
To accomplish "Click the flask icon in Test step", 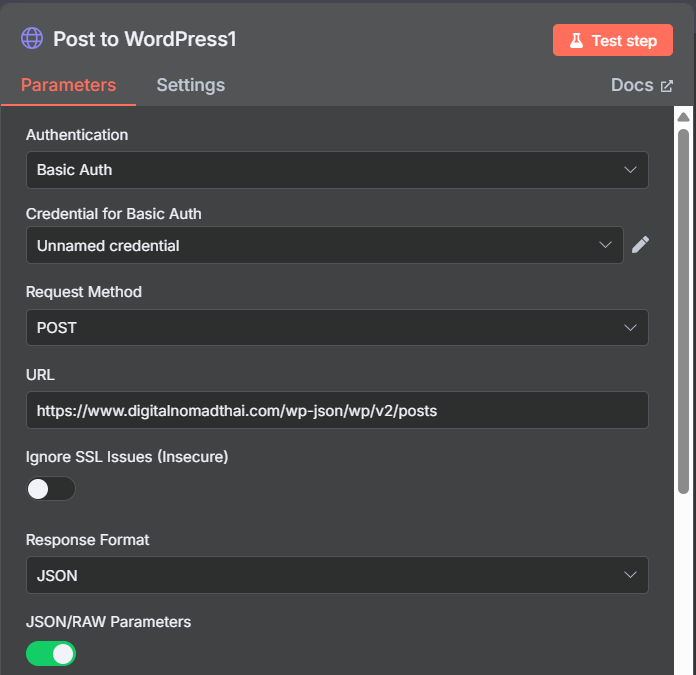I will point(576,40).
